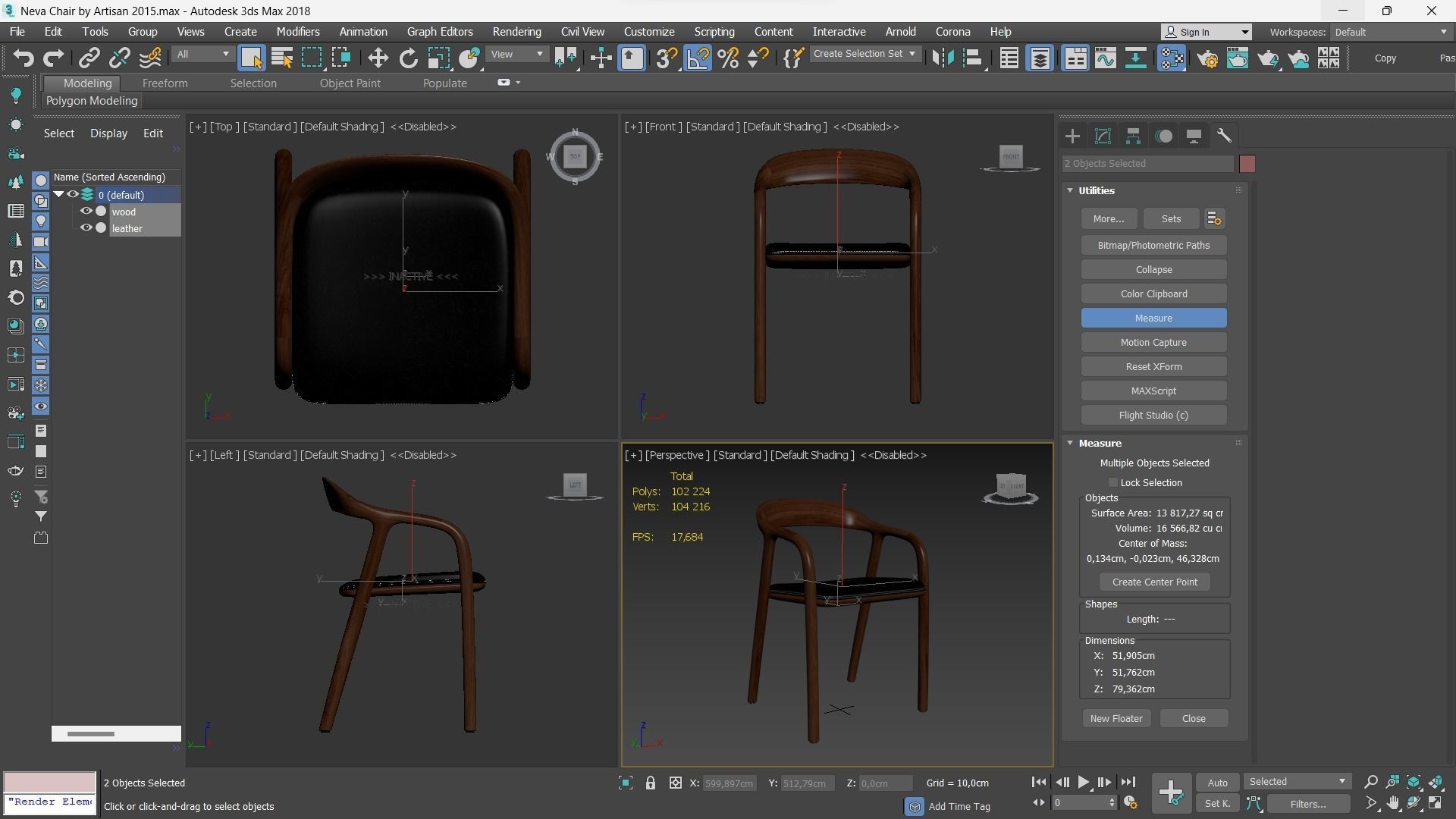Click the Key Filters Set Keys plus button
The width and height of the screenshot is (1456, 819).
pos(1170,792)
